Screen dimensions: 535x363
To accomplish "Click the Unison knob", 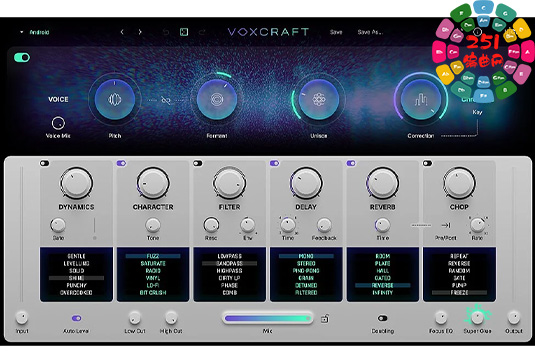I will (x=319, y=100).
